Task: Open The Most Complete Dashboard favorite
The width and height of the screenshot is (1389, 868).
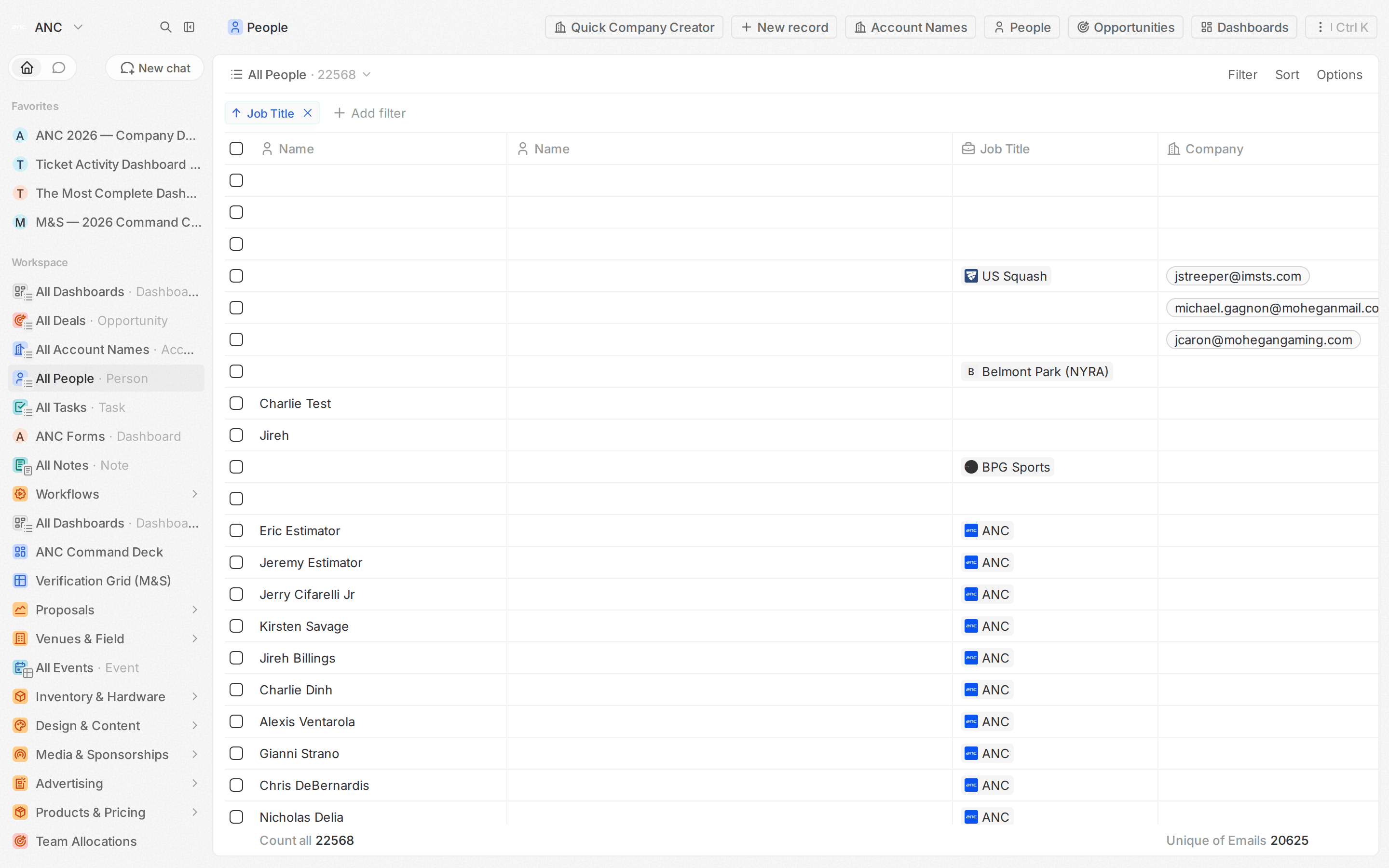Action: point(106,193)
